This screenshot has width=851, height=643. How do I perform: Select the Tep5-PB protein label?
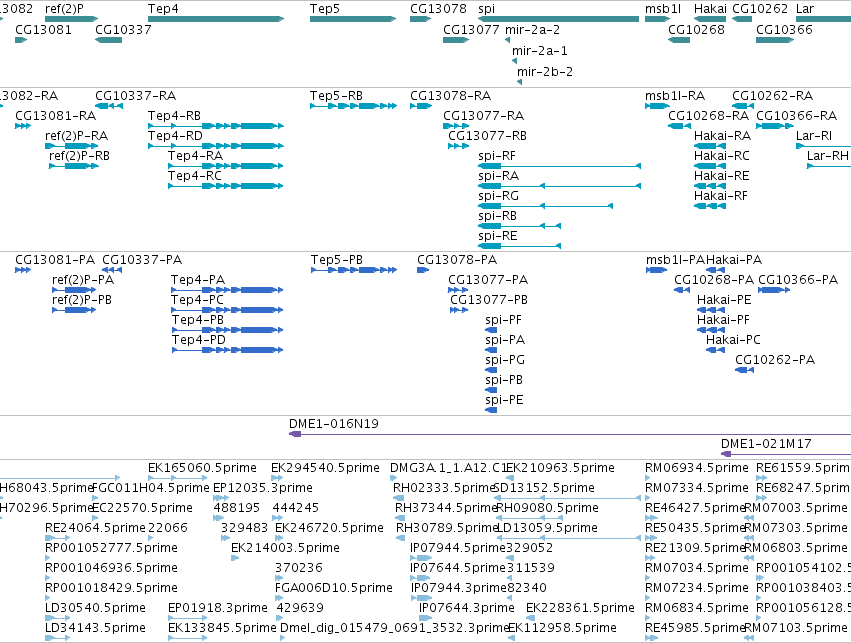[x=336, y=260]
